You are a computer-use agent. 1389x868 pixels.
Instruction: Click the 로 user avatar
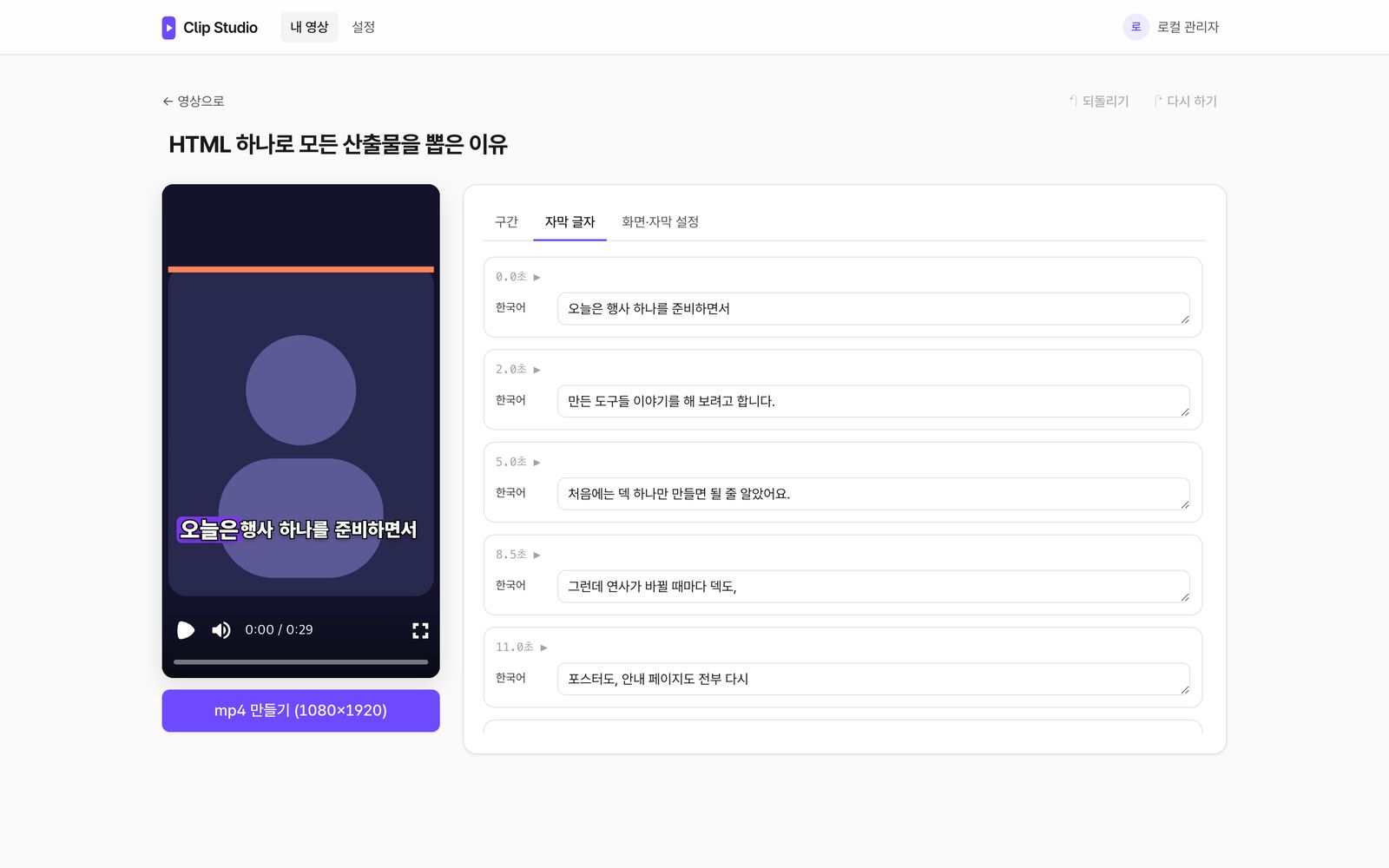pyautogui.click(x=1136, y=27)
